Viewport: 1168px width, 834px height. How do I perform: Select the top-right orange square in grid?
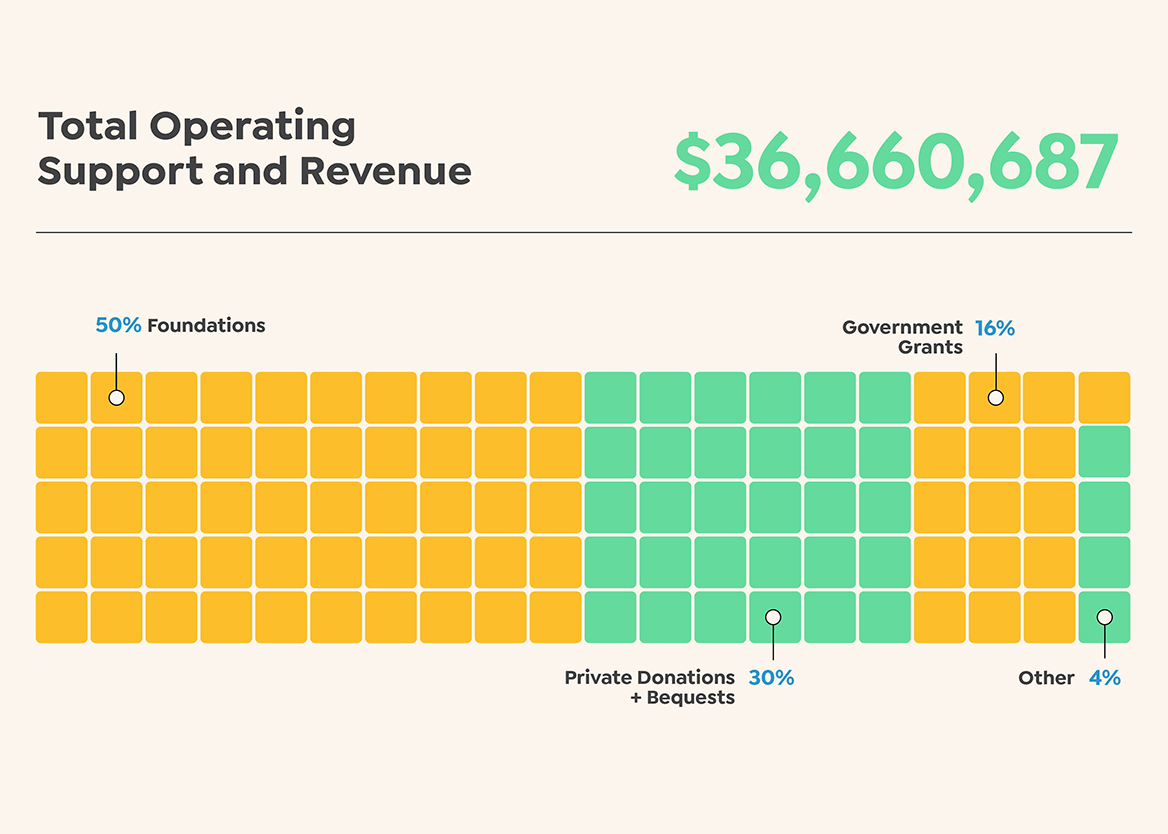[x=1104, y=397]
